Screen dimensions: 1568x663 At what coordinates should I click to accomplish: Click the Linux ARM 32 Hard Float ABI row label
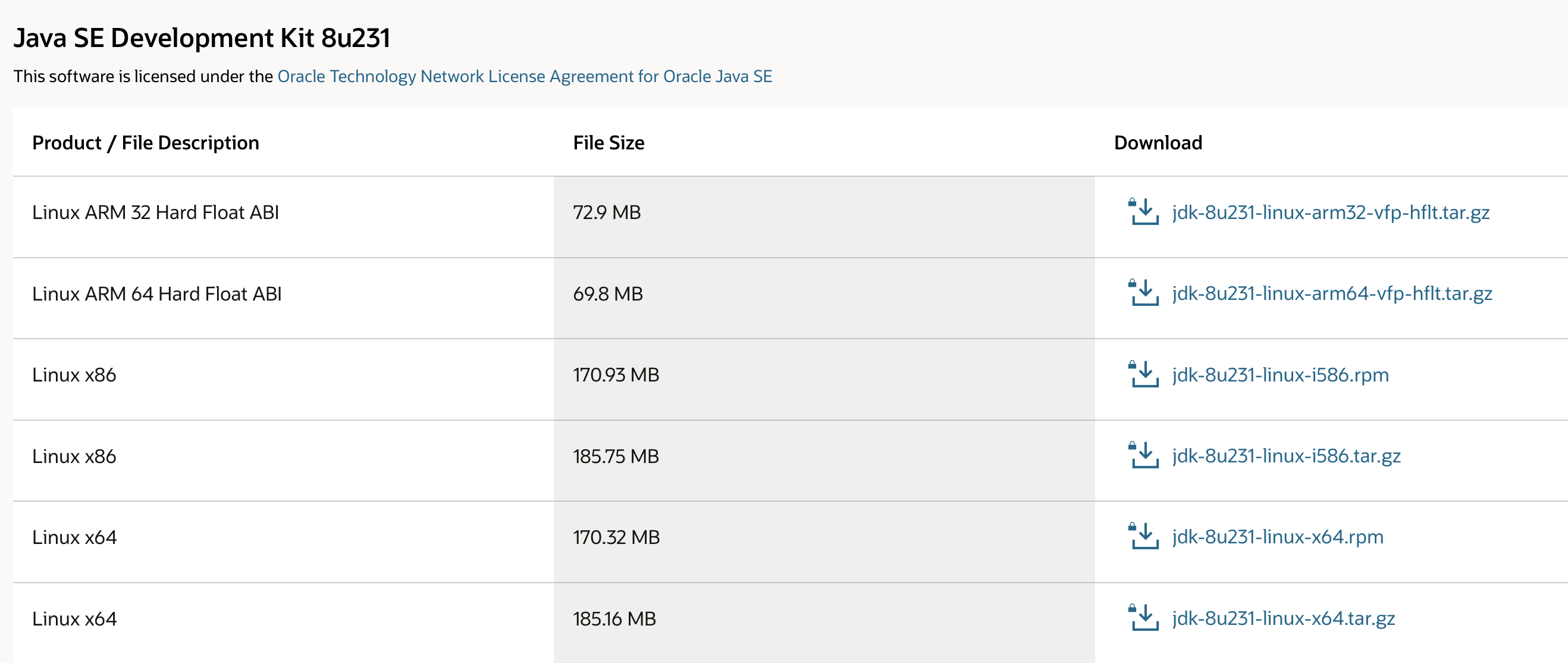155,212
